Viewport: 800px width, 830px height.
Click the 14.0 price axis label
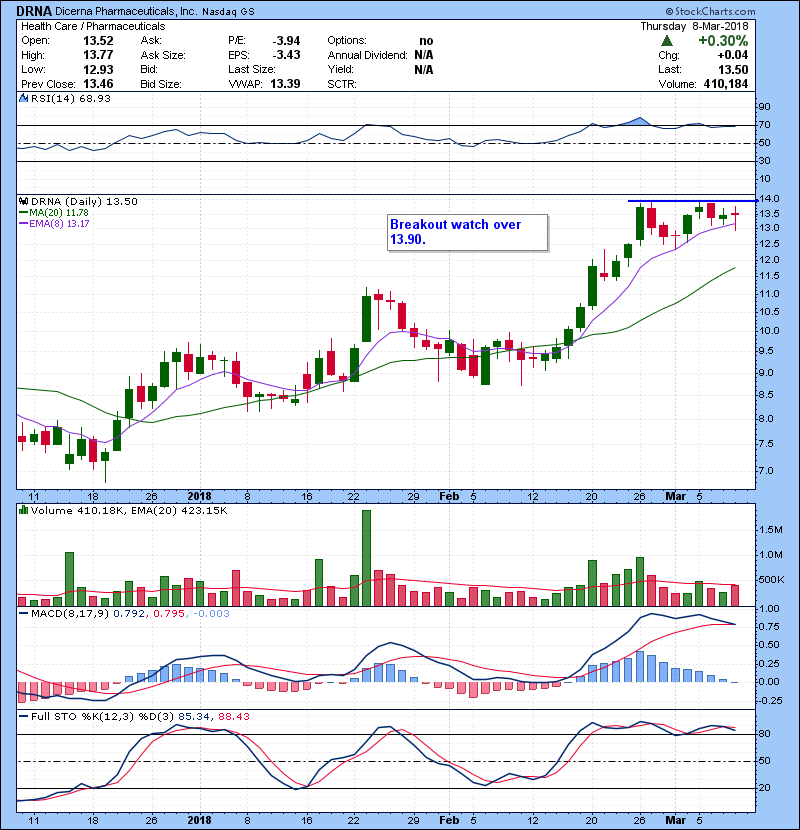pos(769,199)
